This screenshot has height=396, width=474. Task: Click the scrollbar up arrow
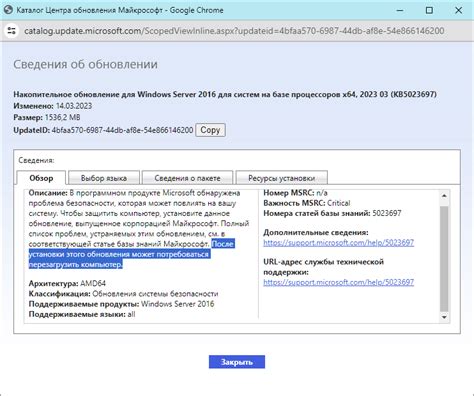click(x=444, y=196)
